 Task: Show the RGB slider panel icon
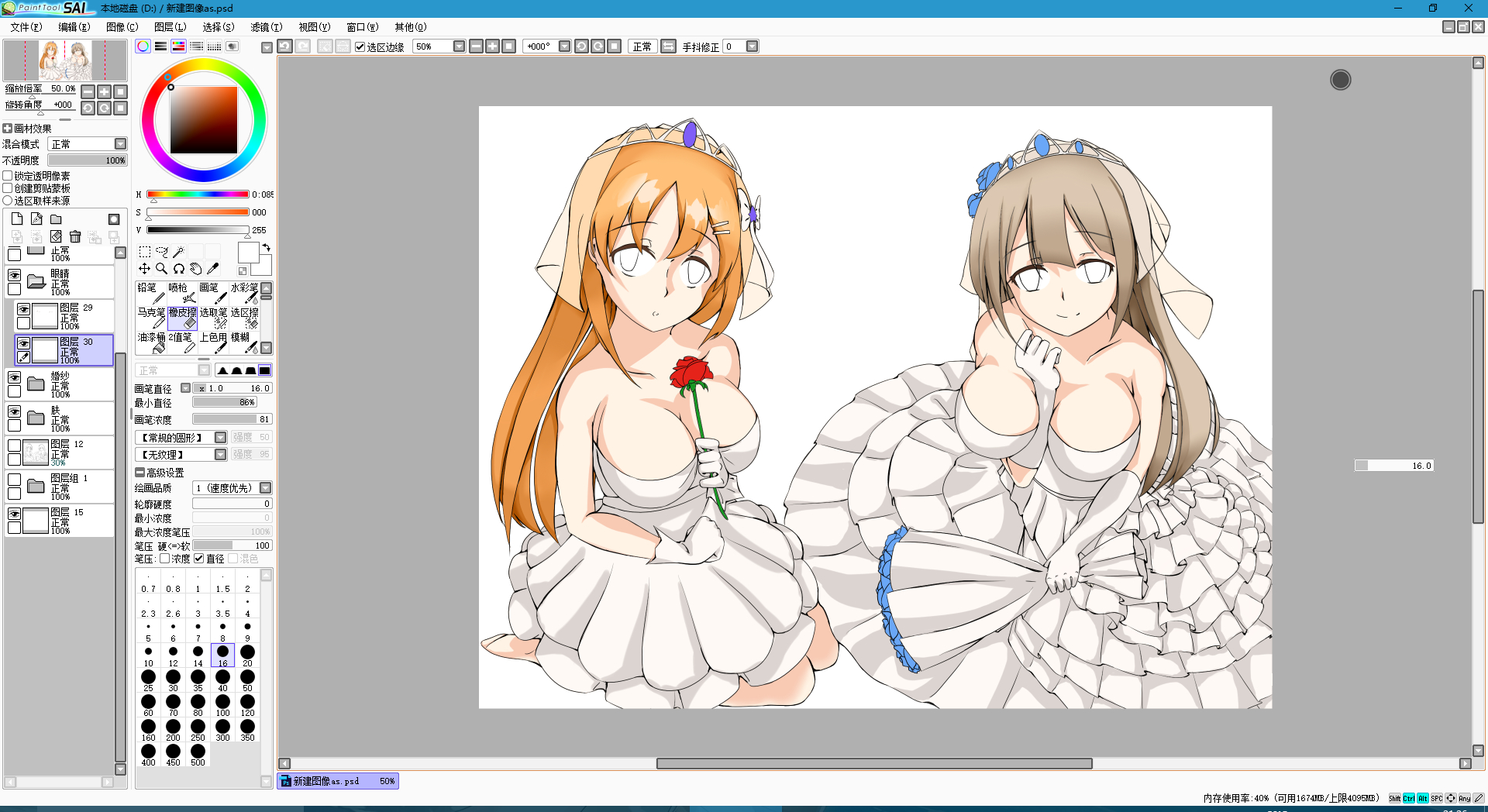[x=160, y=46]
